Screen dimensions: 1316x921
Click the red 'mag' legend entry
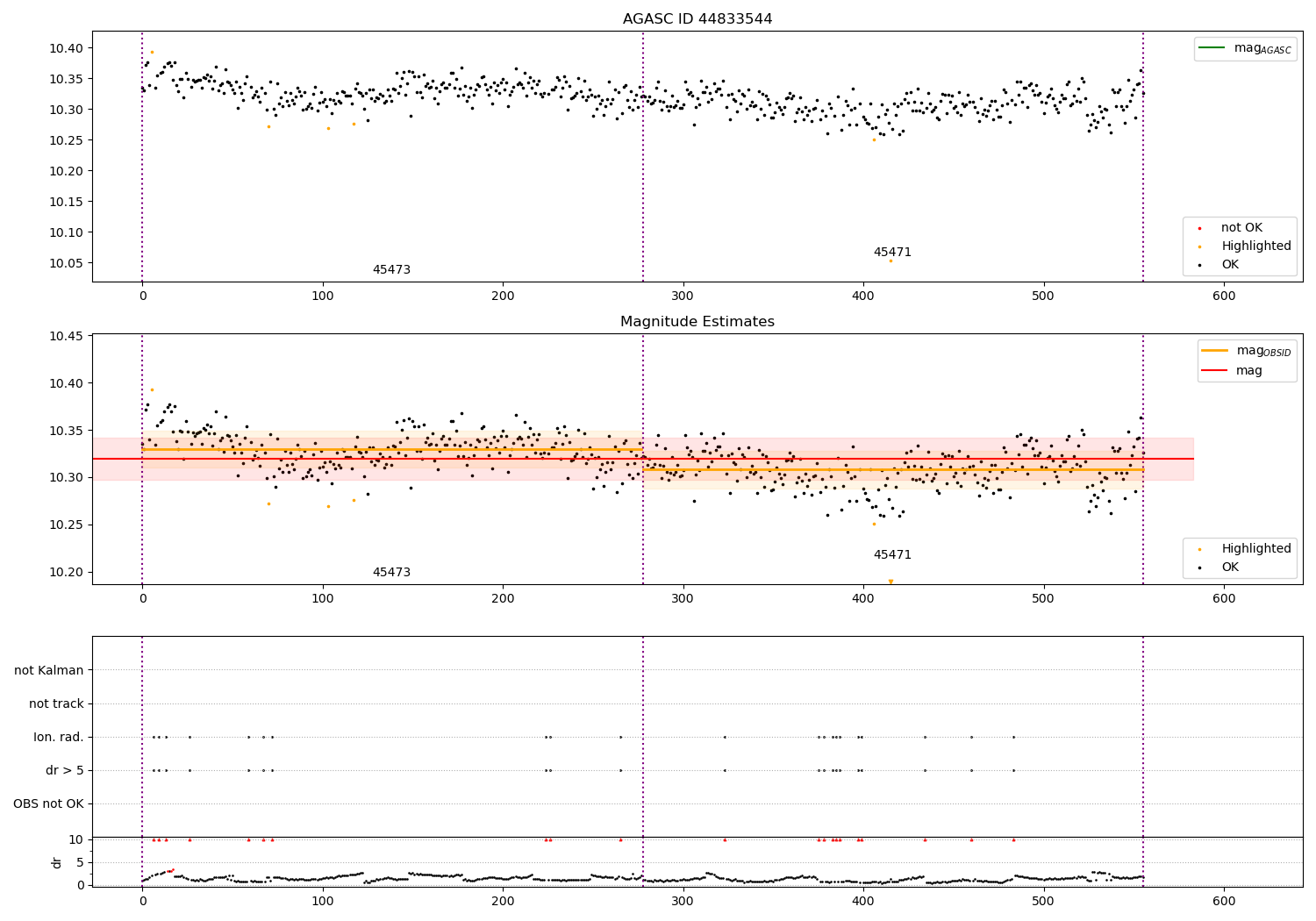(x=1233, y=371)
